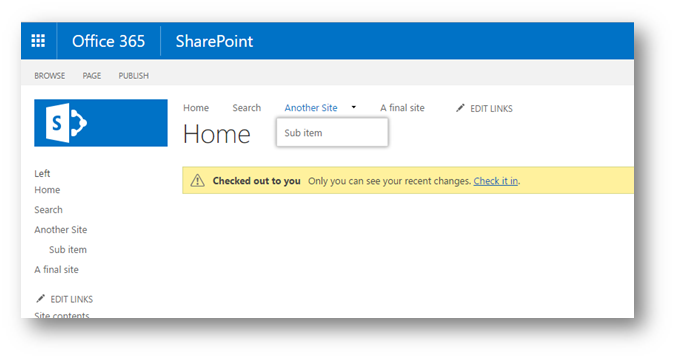Open Another Site in top navigation
The image size is (676, 360).
(x=311, y=108)
